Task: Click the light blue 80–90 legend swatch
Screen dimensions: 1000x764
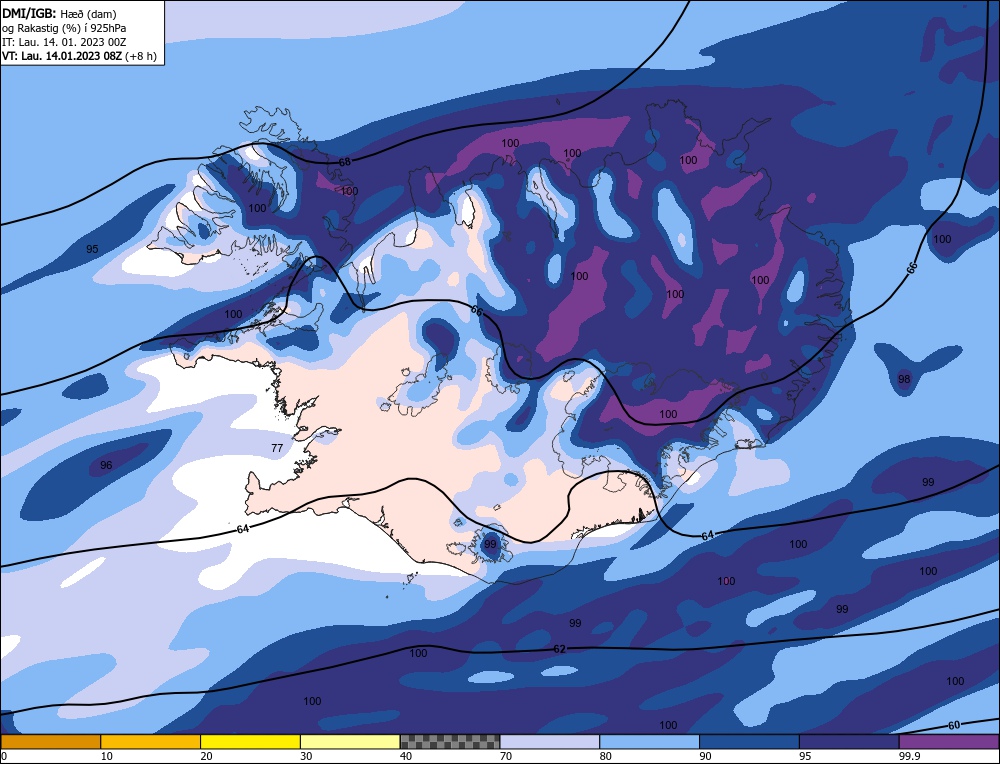Action: 649,741
